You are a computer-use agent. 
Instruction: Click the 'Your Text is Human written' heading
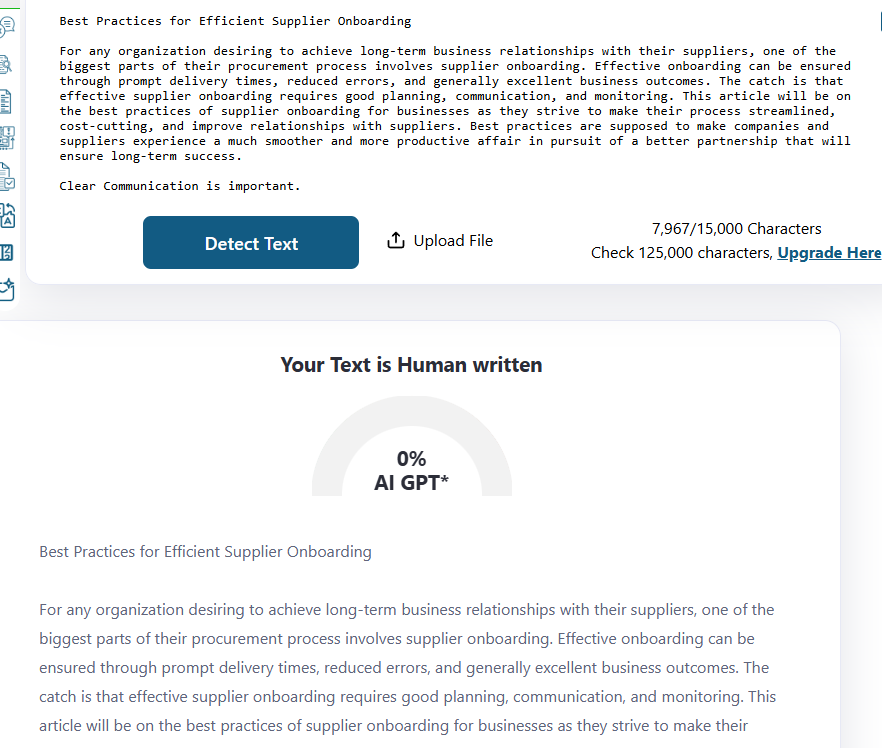pos(411,365)
